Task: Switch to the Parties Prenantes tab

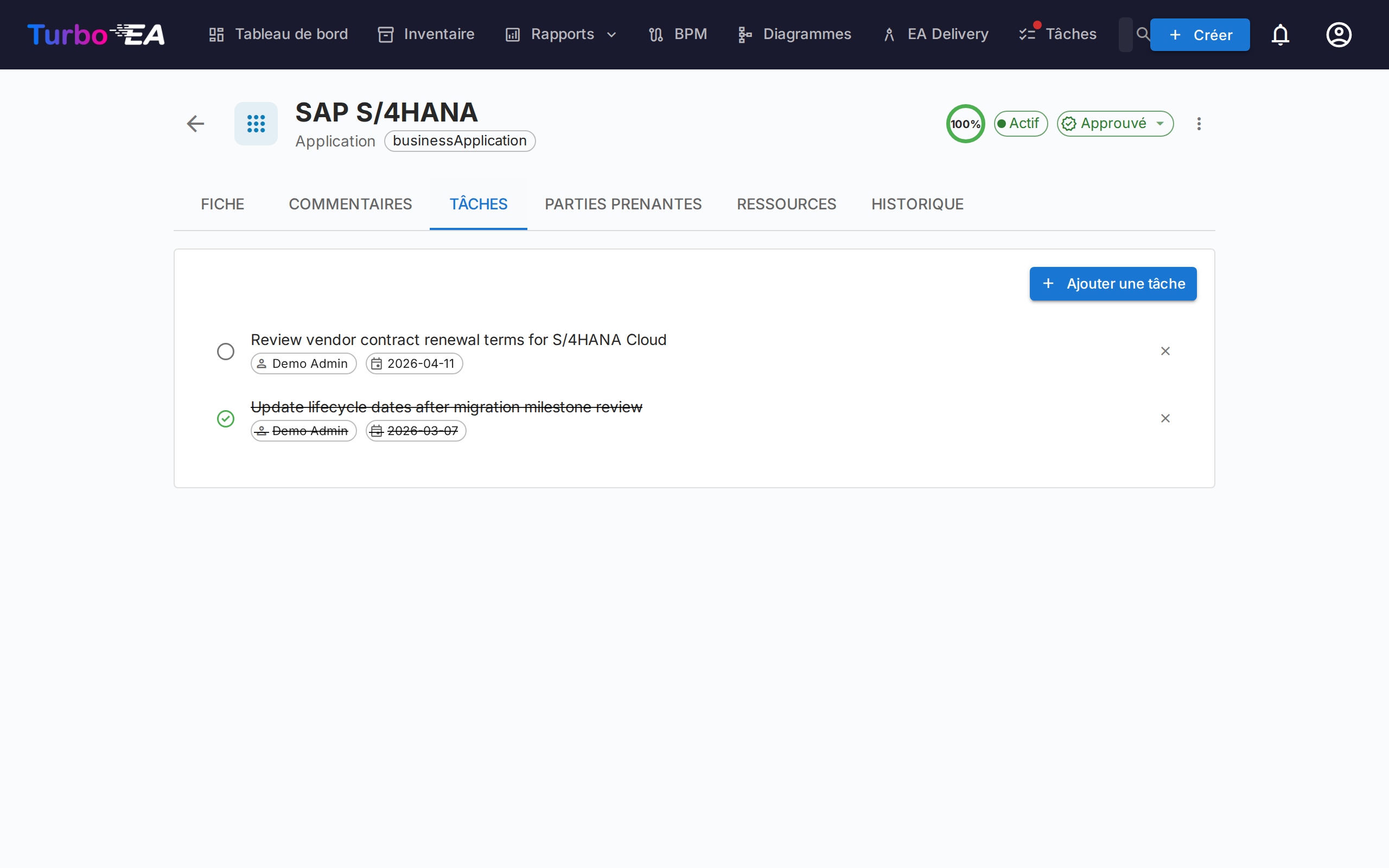Action: click(623, 204)
